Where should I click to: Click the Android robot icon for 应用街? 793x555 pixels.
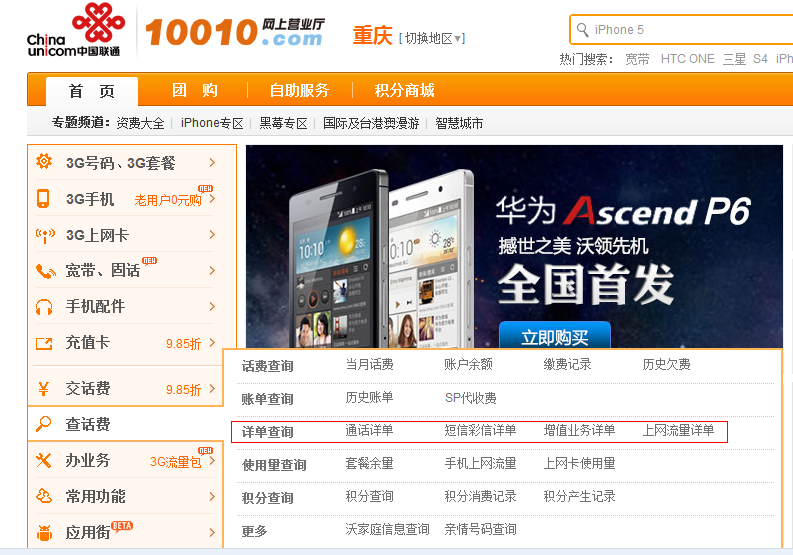[x=44, y=532]
